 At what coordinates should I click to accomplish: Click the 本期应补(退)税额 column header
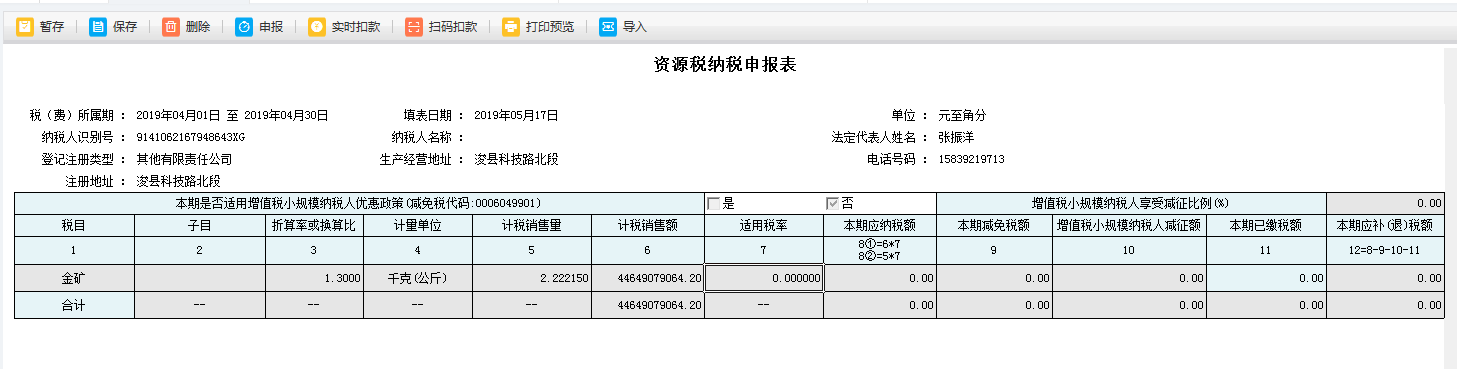[1385, 225]
